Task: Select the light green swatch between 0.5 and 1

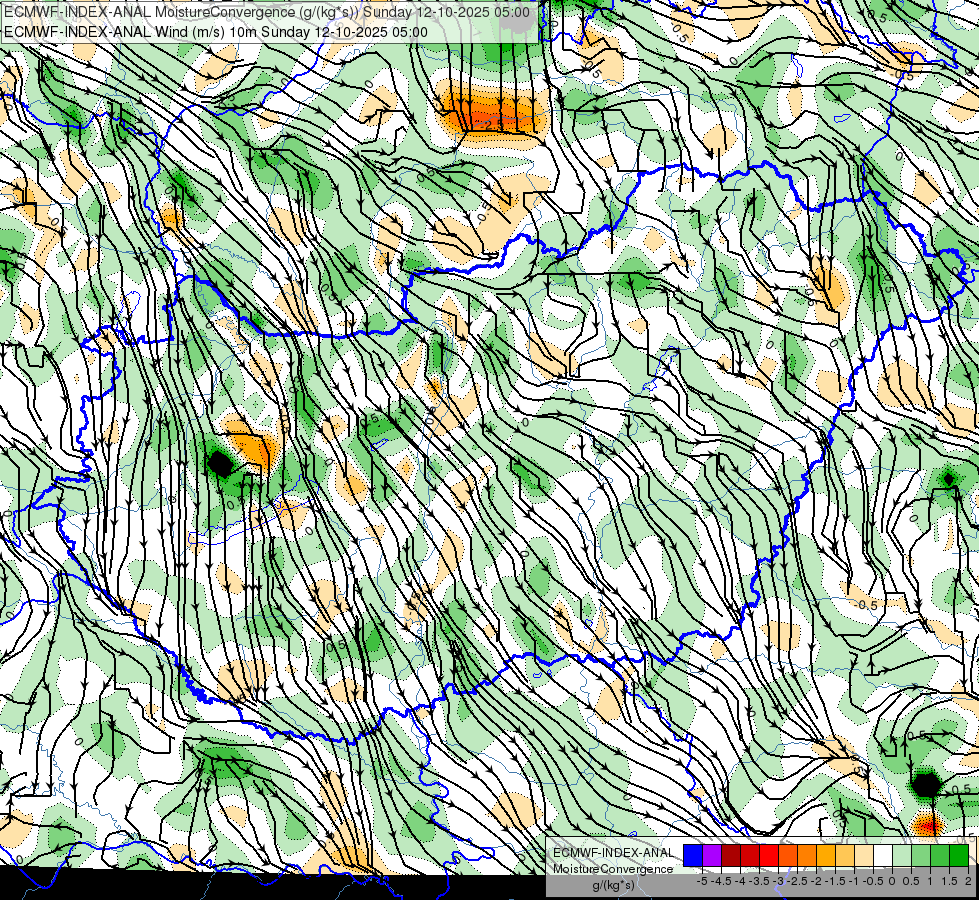Action: pos(920,856)
